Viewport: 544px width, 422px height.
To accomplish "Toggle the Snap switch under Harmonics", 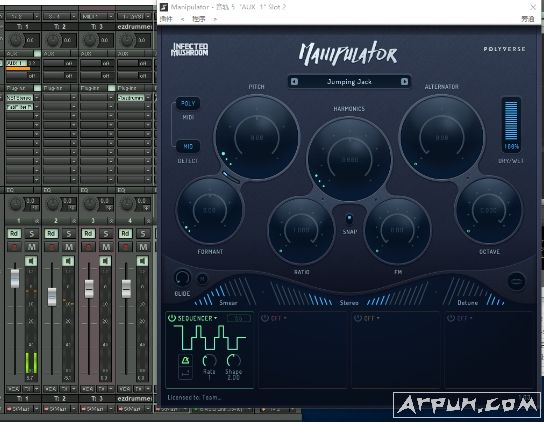I will [349, 219].
